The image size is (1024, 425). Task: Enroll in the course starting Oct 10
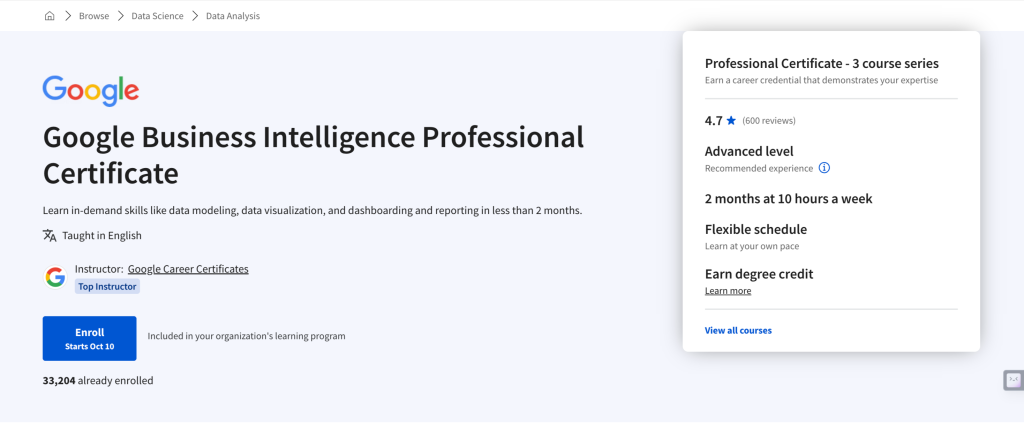click(89, 338)
